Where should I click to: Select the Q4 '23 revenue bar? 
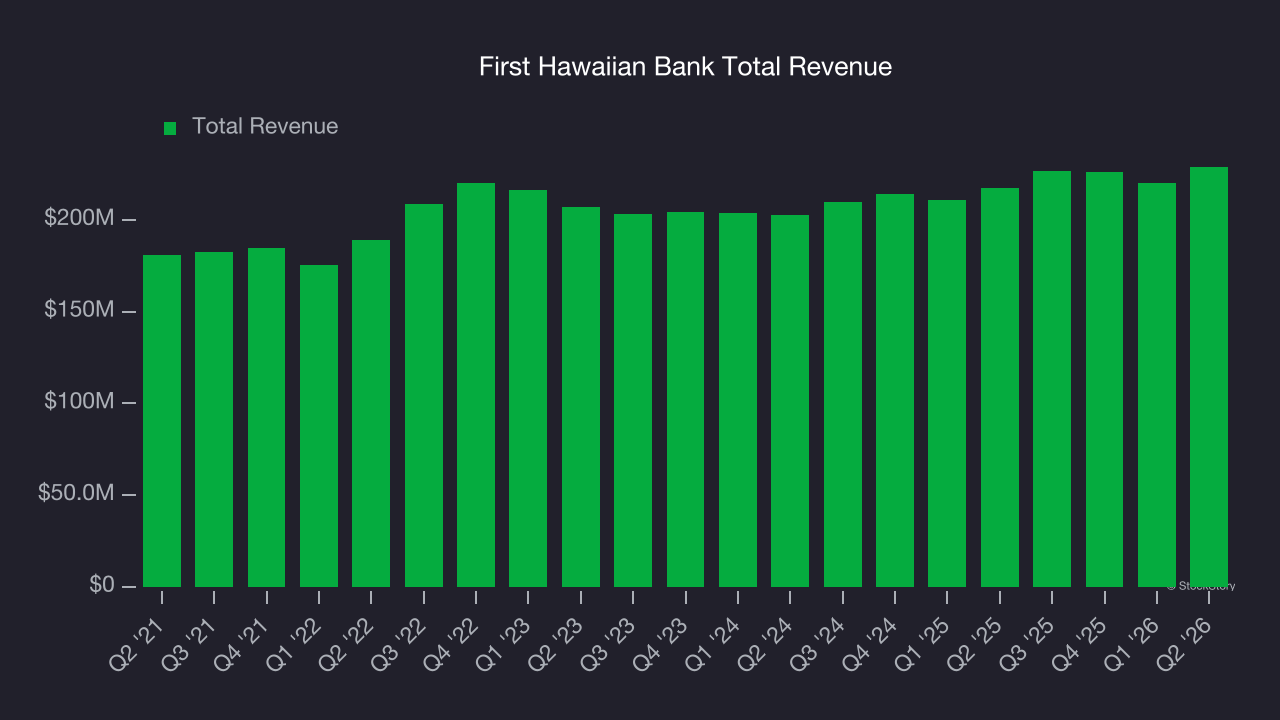point(686,399)
